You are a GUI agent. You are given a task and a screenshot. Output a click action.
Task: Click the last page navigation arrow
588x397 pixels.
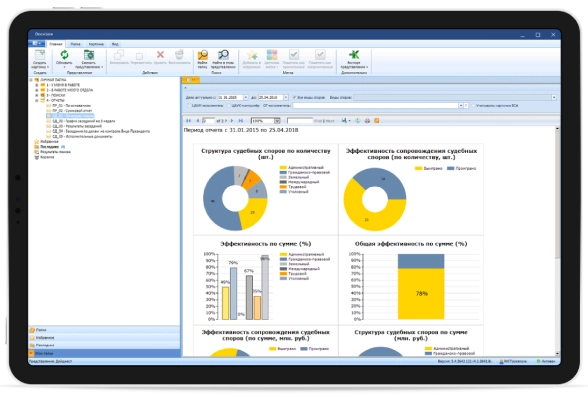point(241,121)
